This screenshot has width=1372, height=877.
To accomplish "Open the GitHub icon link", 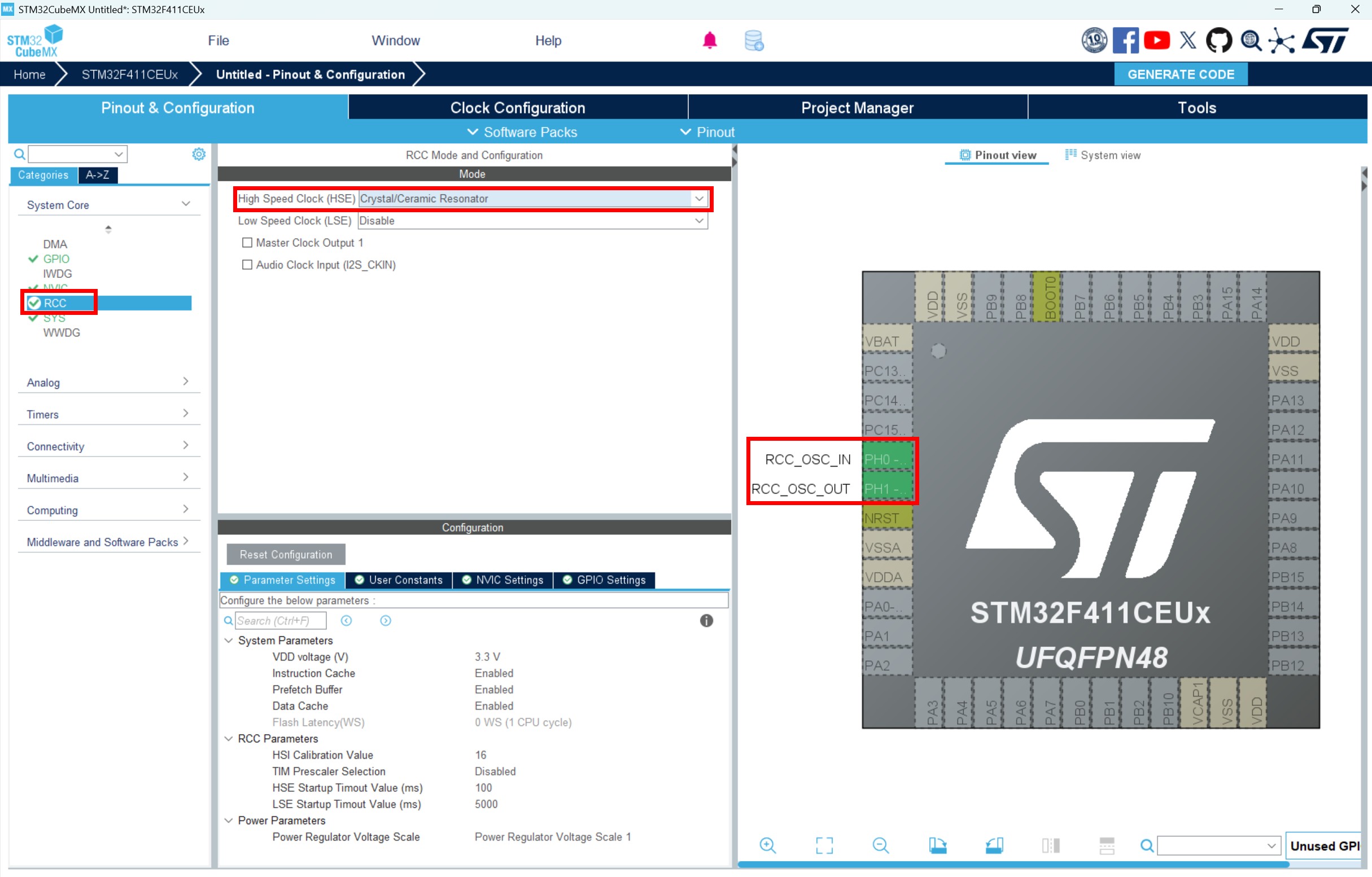I will tap(1218, 41).
